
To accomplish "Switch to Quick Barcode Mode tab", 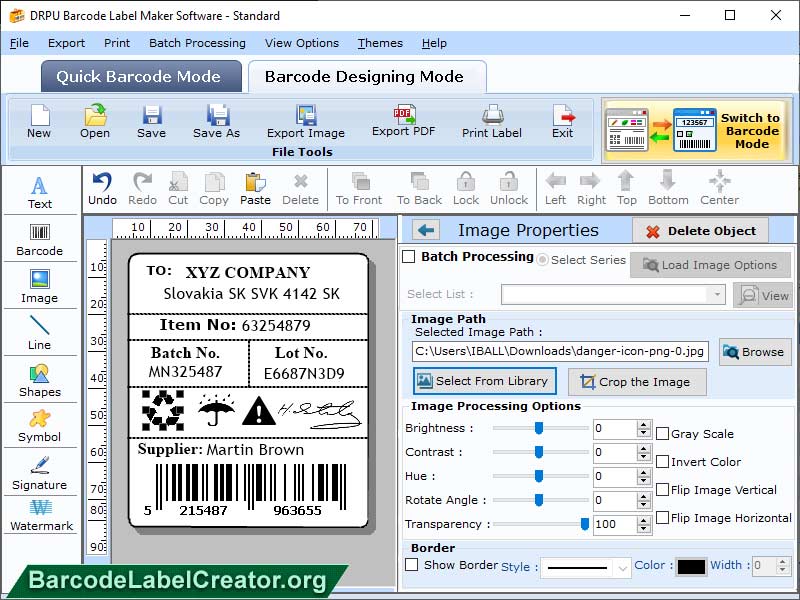I will 140,76.
